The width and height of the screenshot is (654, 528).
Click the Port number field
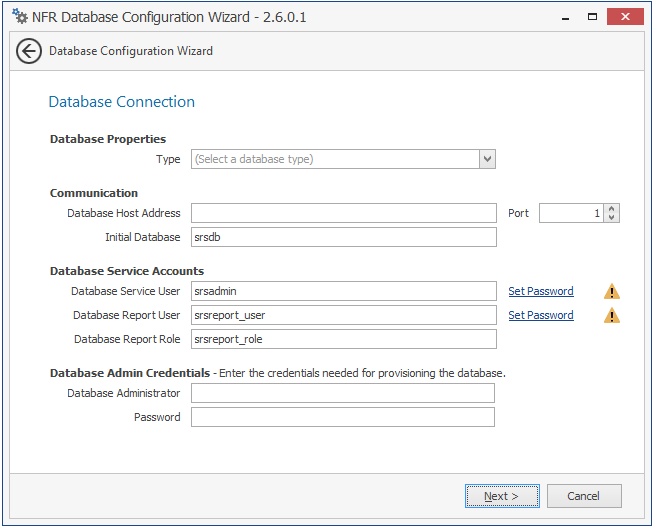(571, 213)
